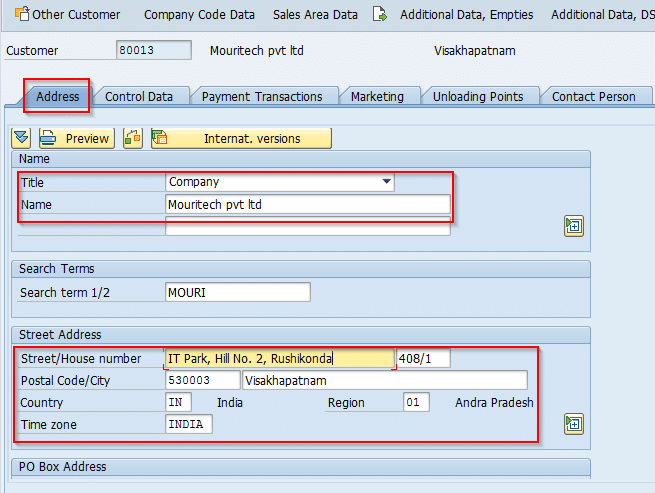The height and width of the screenshot is (493, 655).
Task: Click the double-arrow collapse icon beside Preview
Action: [22, 138]
